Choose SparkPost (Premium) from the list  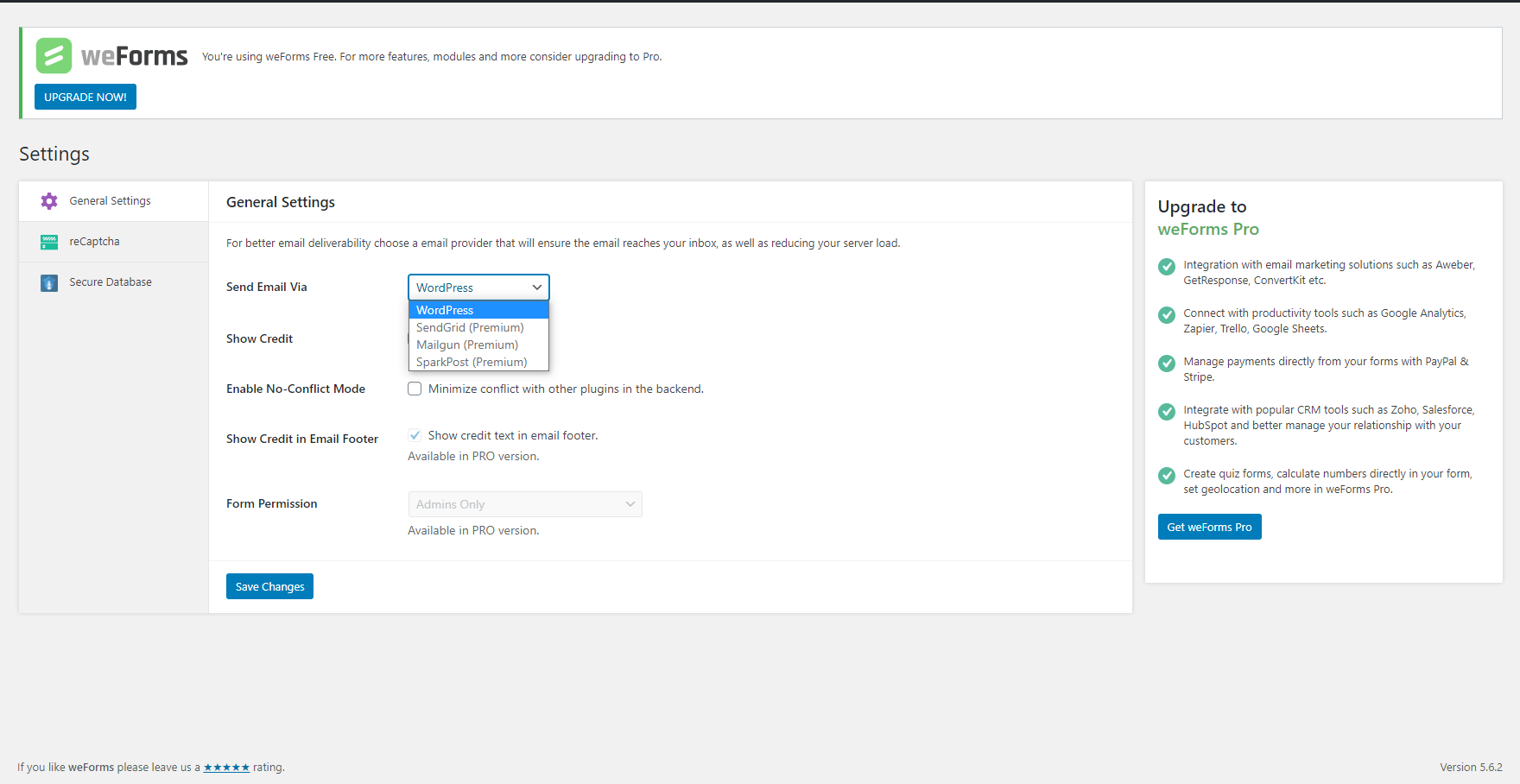[478, 362]
